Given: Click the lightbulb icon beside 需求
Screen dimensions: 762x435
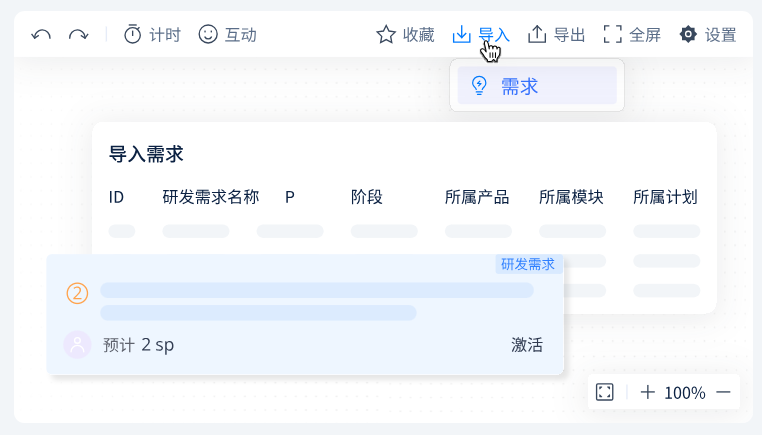Looking at the screenshot, I should 479,86.
